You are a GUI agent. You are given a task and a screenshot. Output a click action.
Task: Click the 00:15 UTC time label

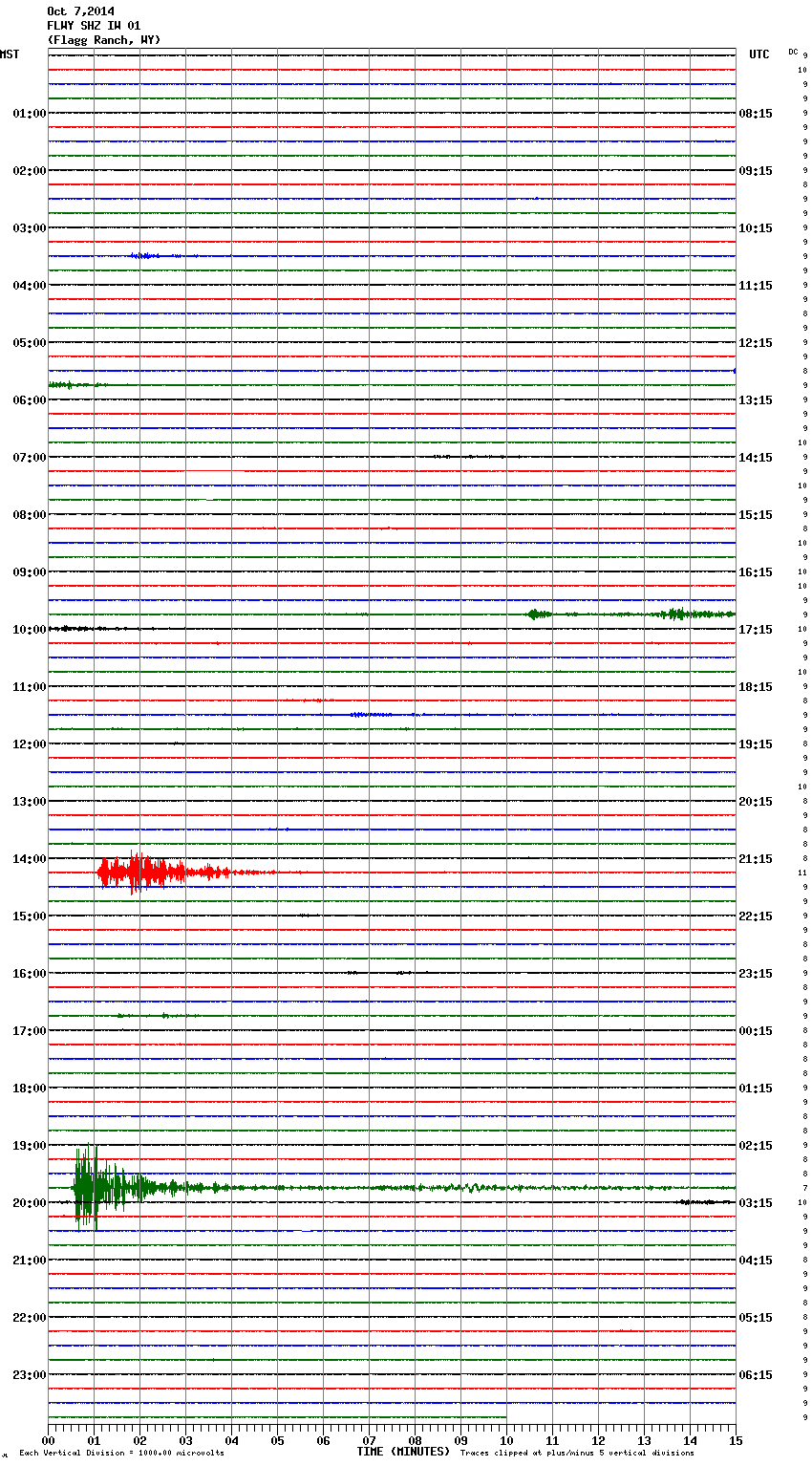(756, 1030)
